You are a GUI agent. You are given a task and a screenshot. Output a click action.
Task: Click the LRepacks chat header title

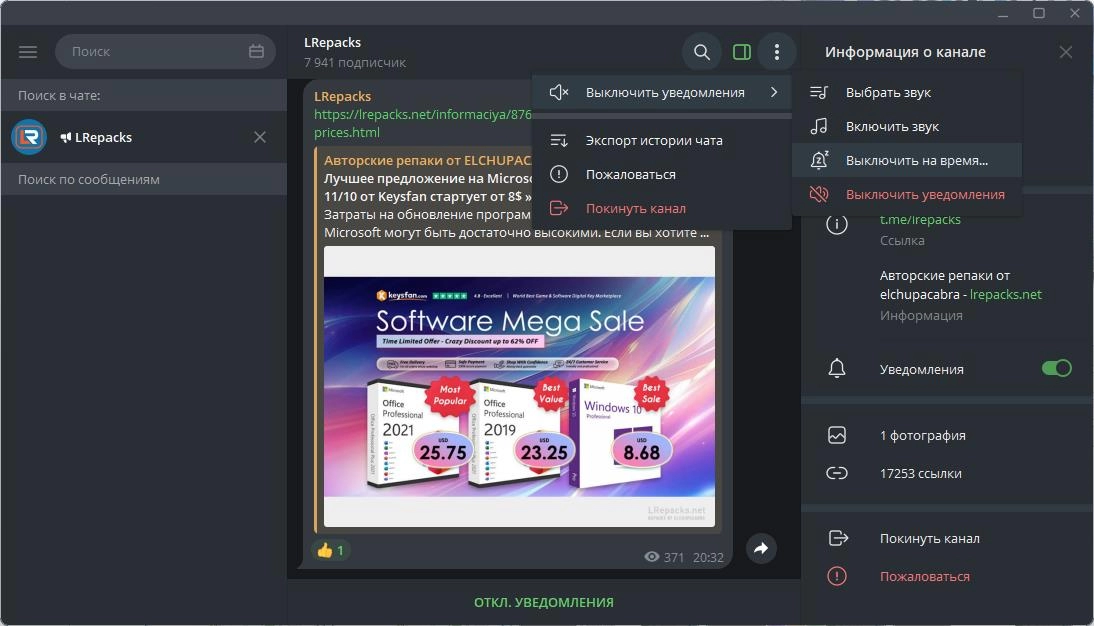click(332, 43)
